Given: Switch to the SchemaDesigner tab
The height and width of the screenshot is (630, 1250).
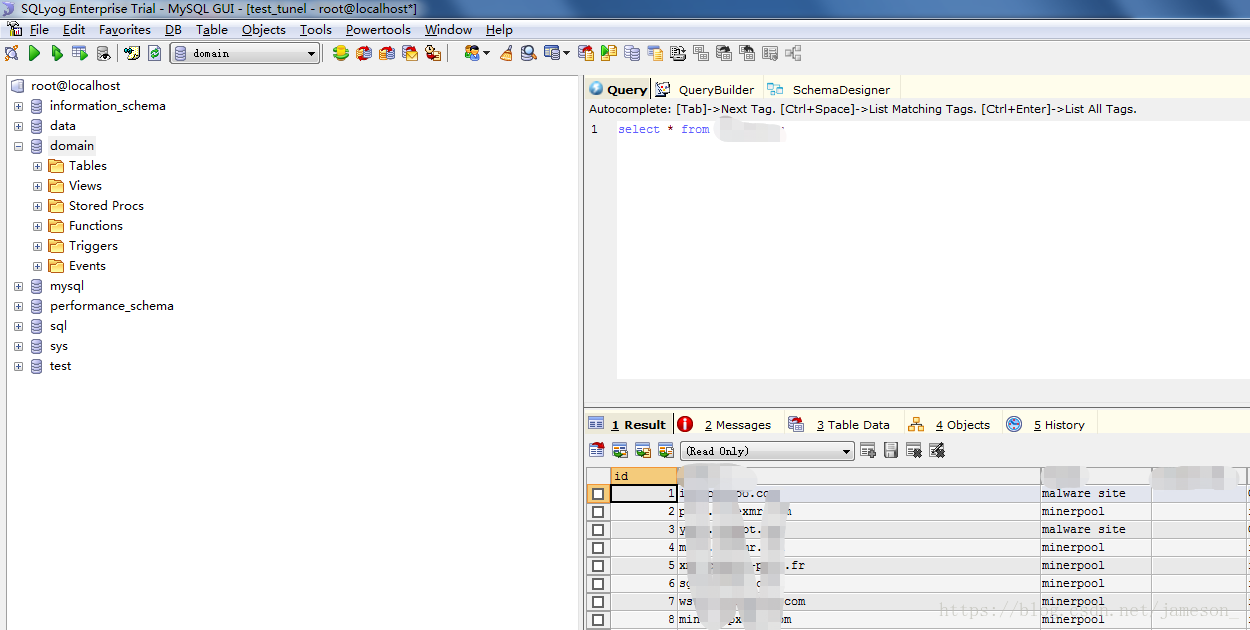Looking at the screenshot, I should pos(830,90).
